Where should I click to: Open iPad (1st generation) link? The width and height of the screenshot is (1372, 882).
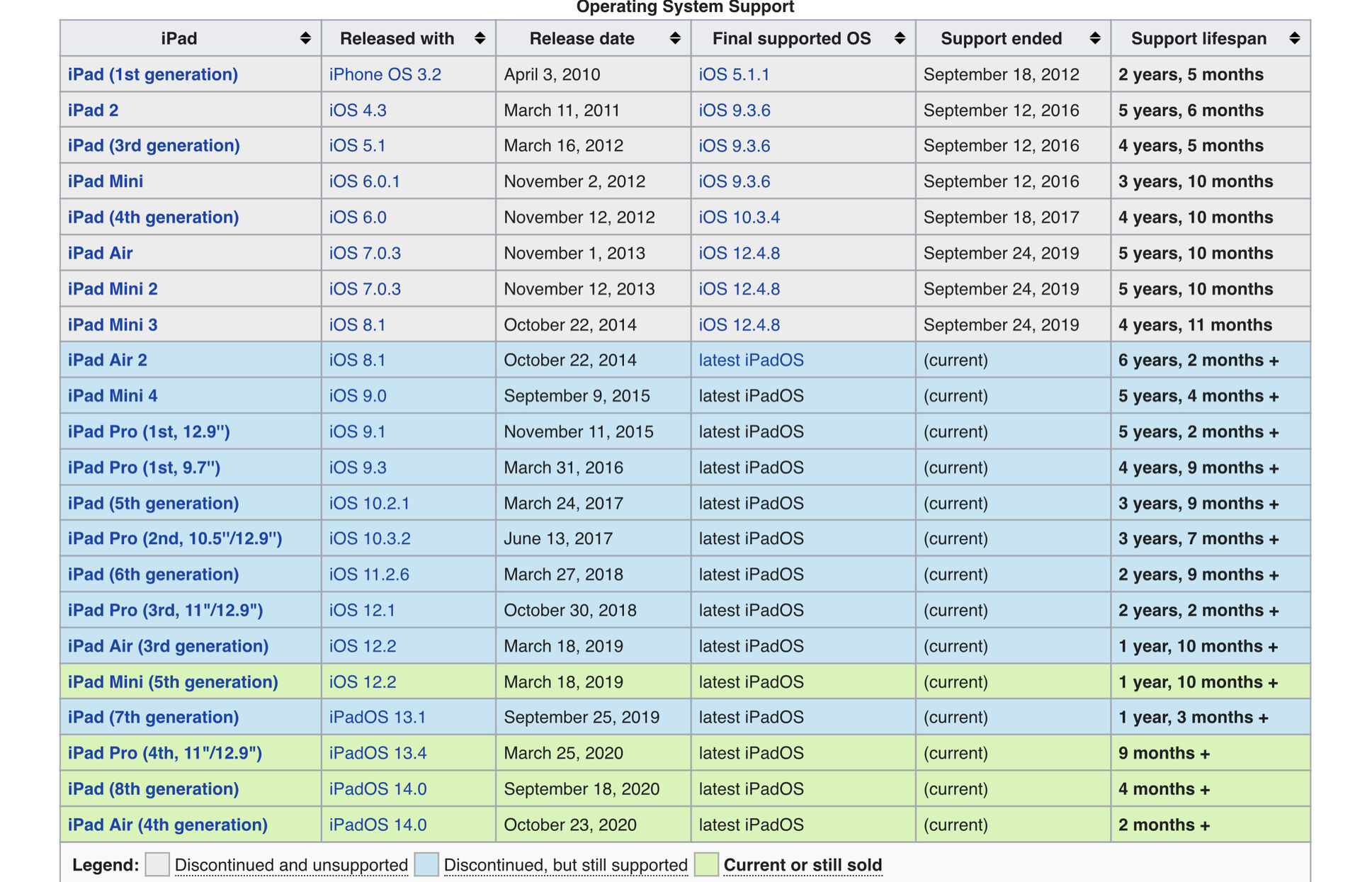pos(153,74)
